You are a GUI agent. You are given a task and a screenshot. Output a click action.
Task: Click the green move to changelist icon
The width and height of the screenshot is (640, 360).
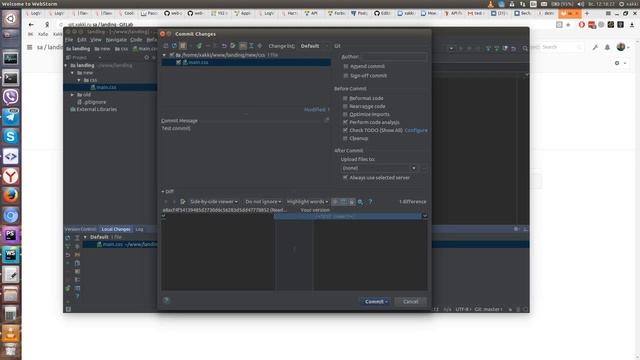199,46
